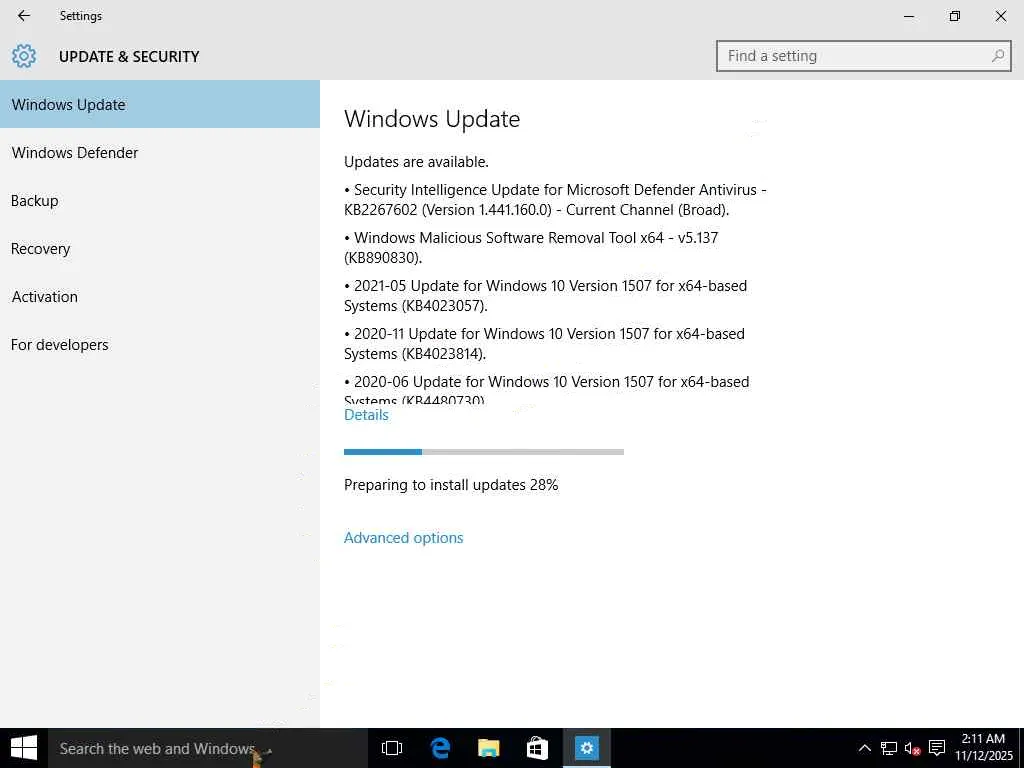Focus the Find a setting search box
Image resolution: width=1024 pixels, height=768 pixels.
tap(863, 56)
